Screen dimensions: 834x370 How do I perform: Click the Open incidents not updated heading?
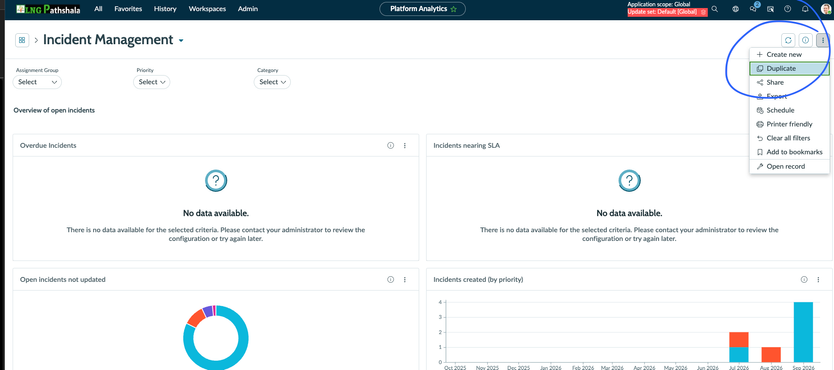[63, 279]
